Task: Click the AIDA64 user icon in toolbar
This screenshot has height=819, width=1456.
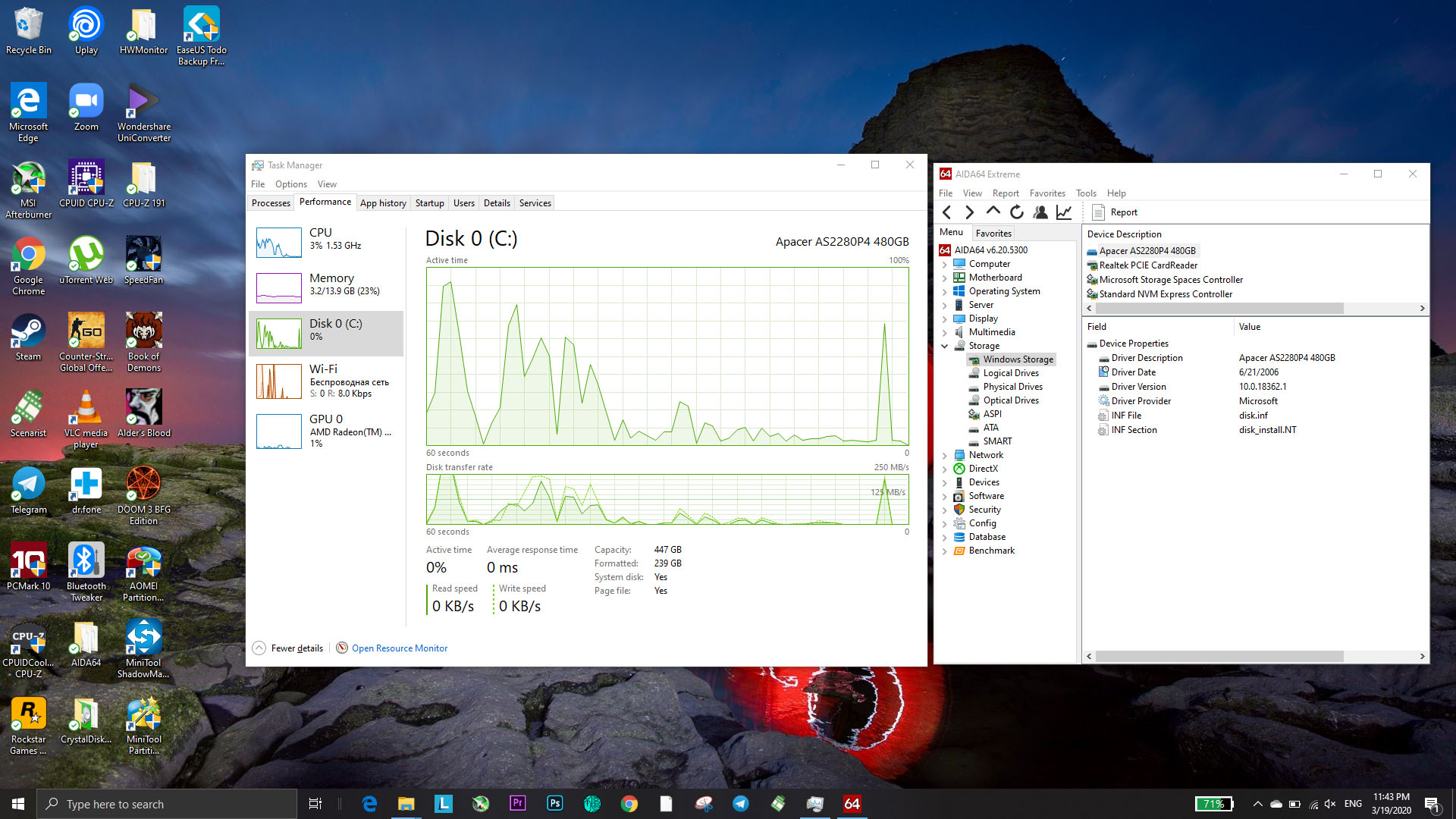Action: (1040, 212)
